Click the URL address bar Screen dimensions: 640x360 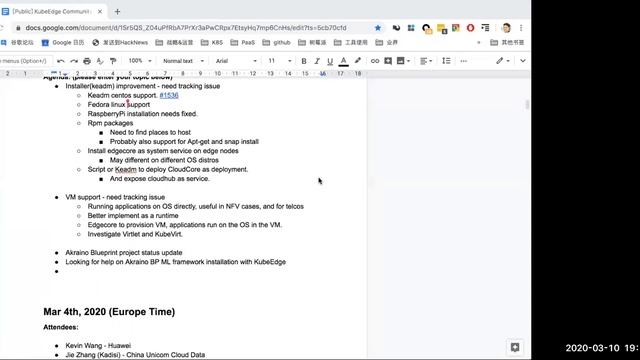186,28
